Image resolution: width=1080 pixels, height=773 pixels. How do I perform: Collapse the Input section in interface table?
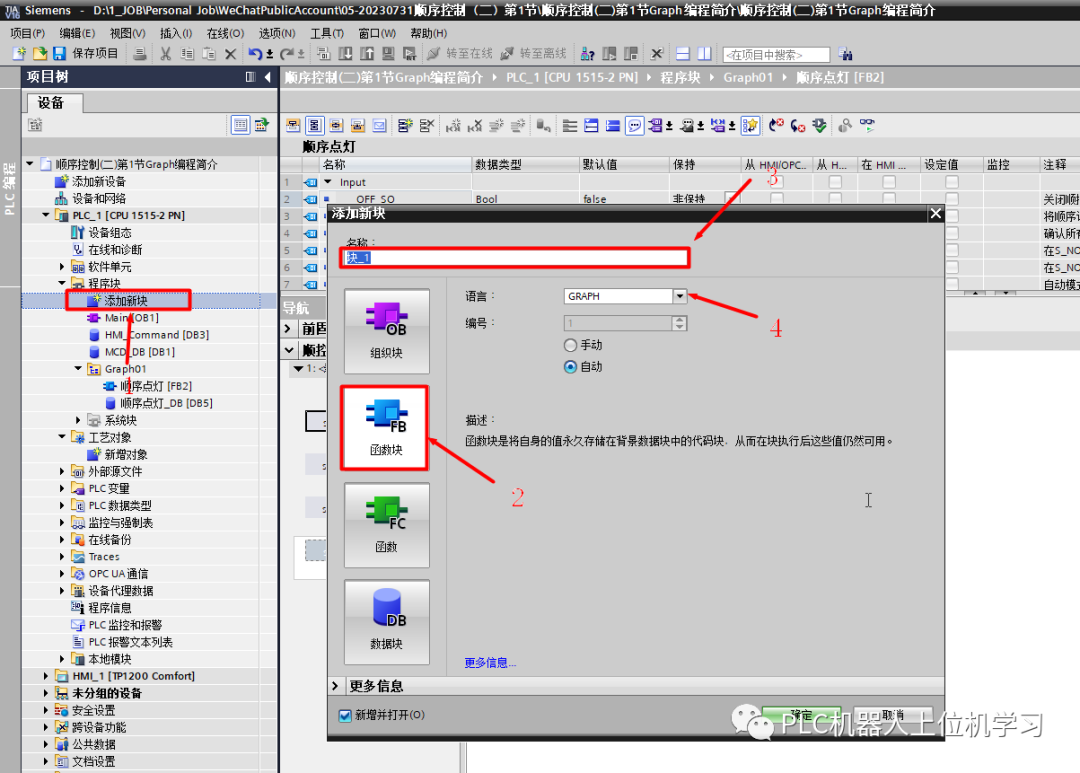click(x=328, y=182)
